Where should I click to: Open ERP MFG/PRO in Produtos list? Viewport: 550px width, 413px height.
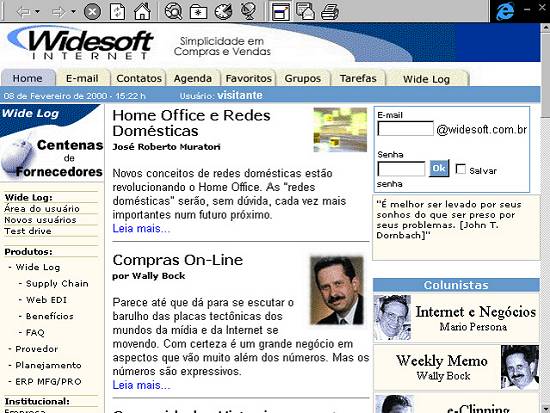tap(48, 381)
